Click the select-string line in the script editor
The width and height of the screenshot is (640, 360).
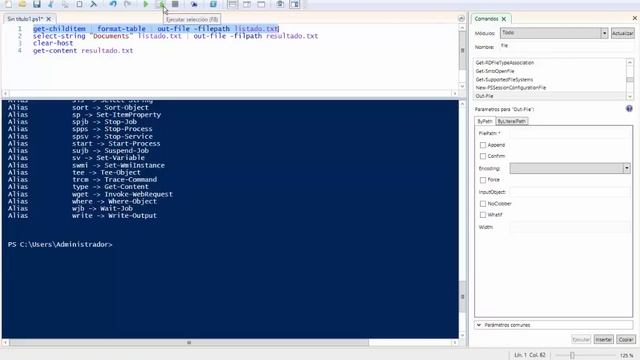pos(175,36)
